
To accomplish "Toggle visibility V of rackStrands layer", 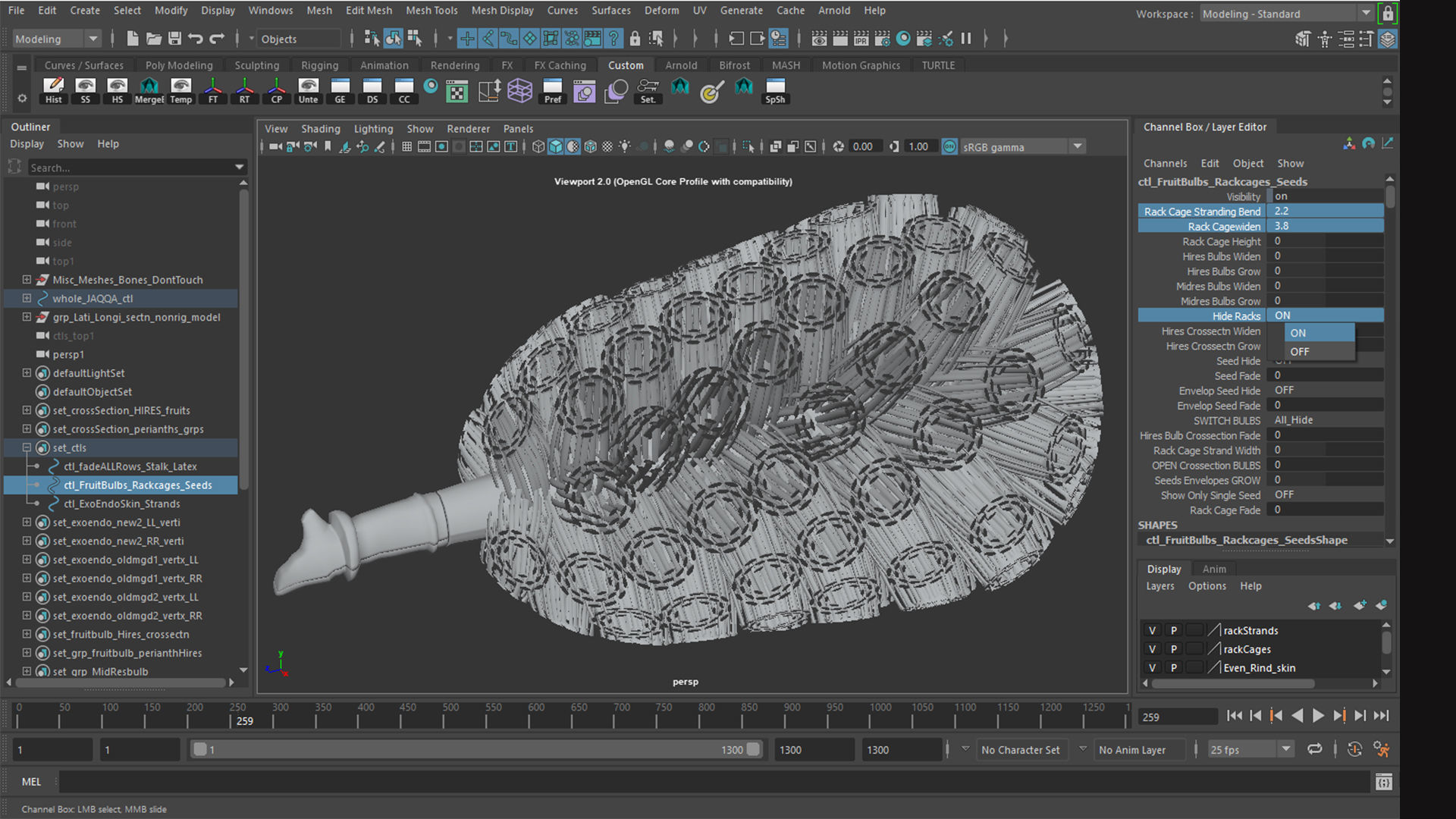I will [1152, 631].
